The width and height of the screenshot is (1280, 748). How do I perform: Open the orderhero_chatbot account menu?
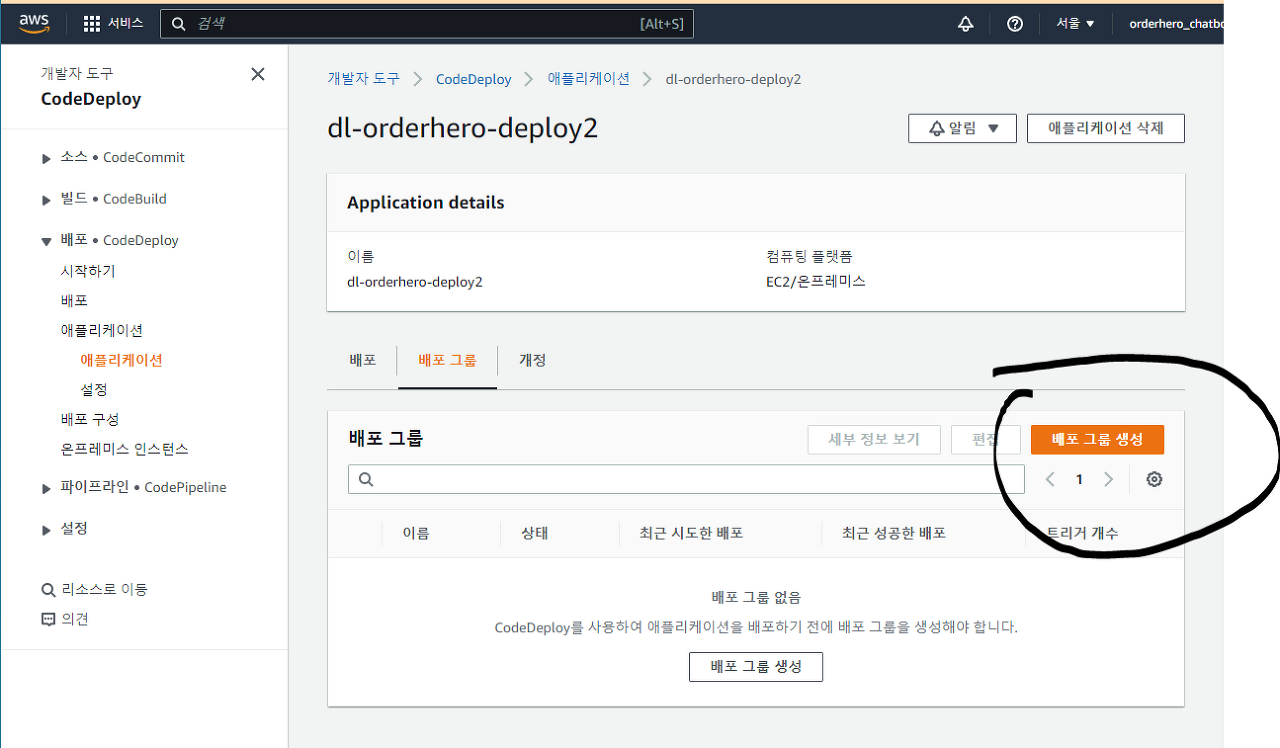[x=1176, y=24]
